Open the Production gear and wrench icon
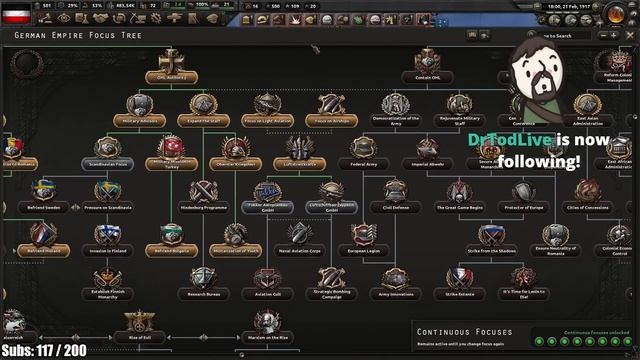The image size is (640, 360). click(156, 18)
